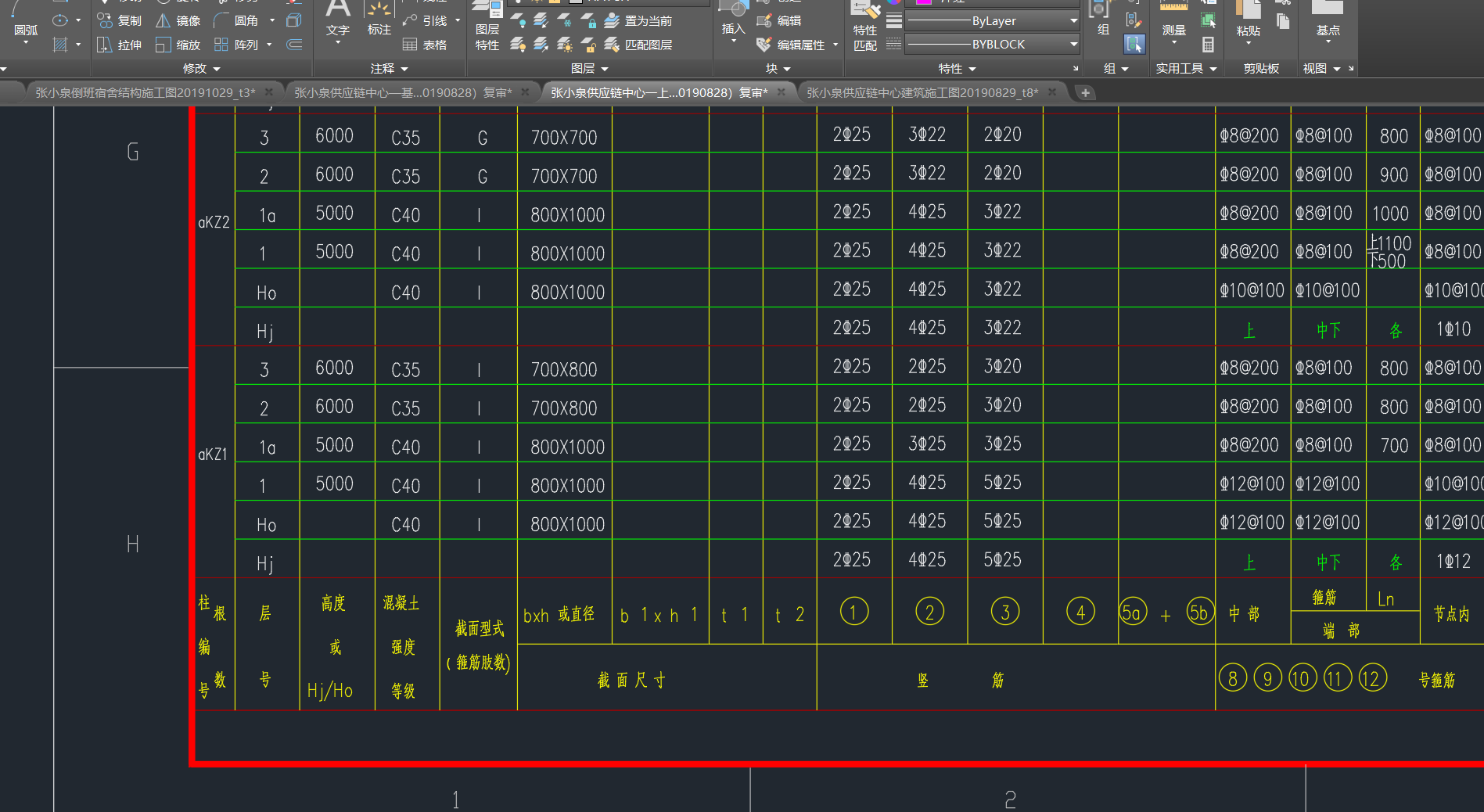The image size is (1484, 812).
Task: Click the 插入 insert block button
Action: [x=734, y=22]
